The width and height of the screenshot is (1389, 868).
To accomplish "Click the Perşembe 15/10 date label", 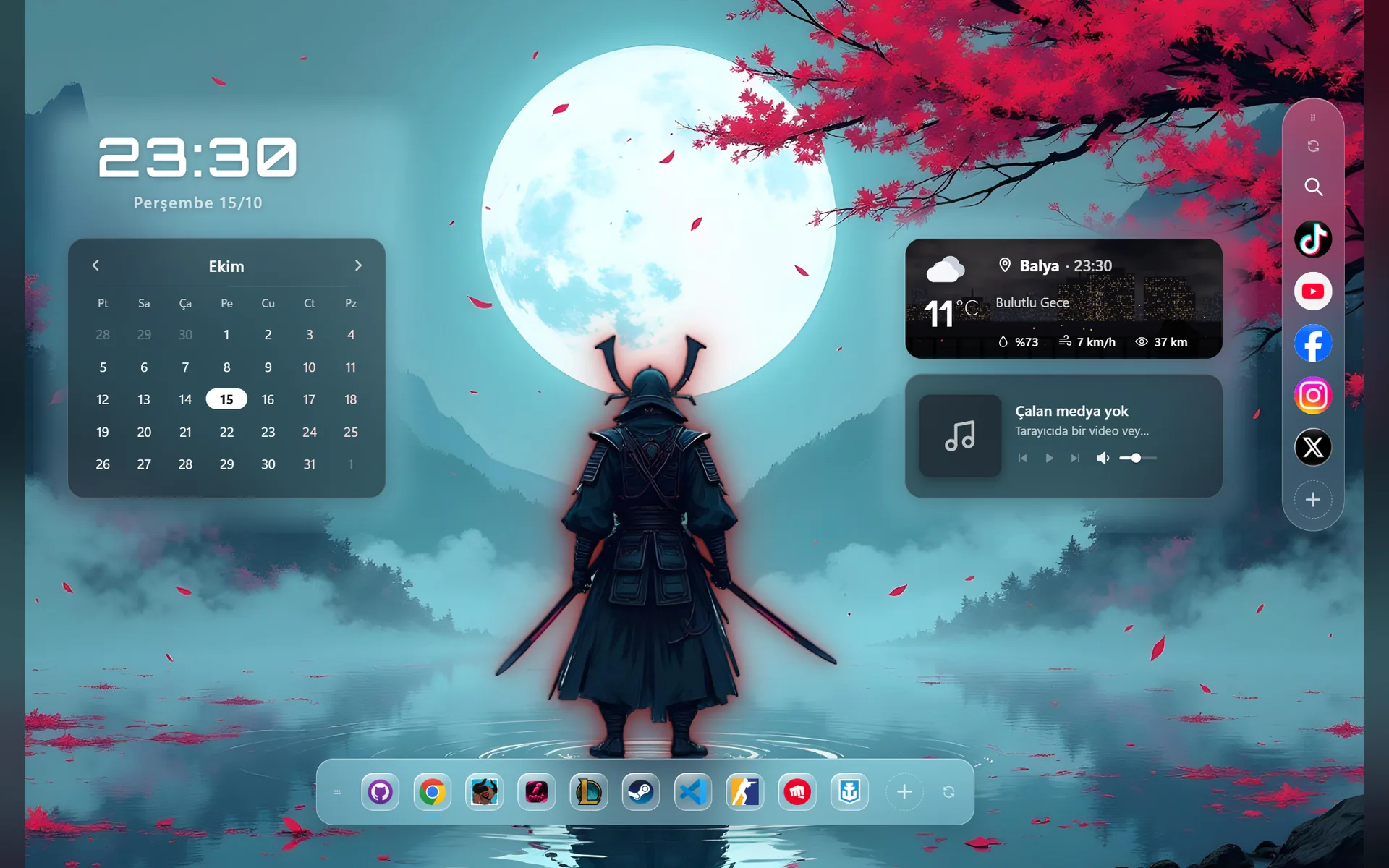I will [197, 203].
